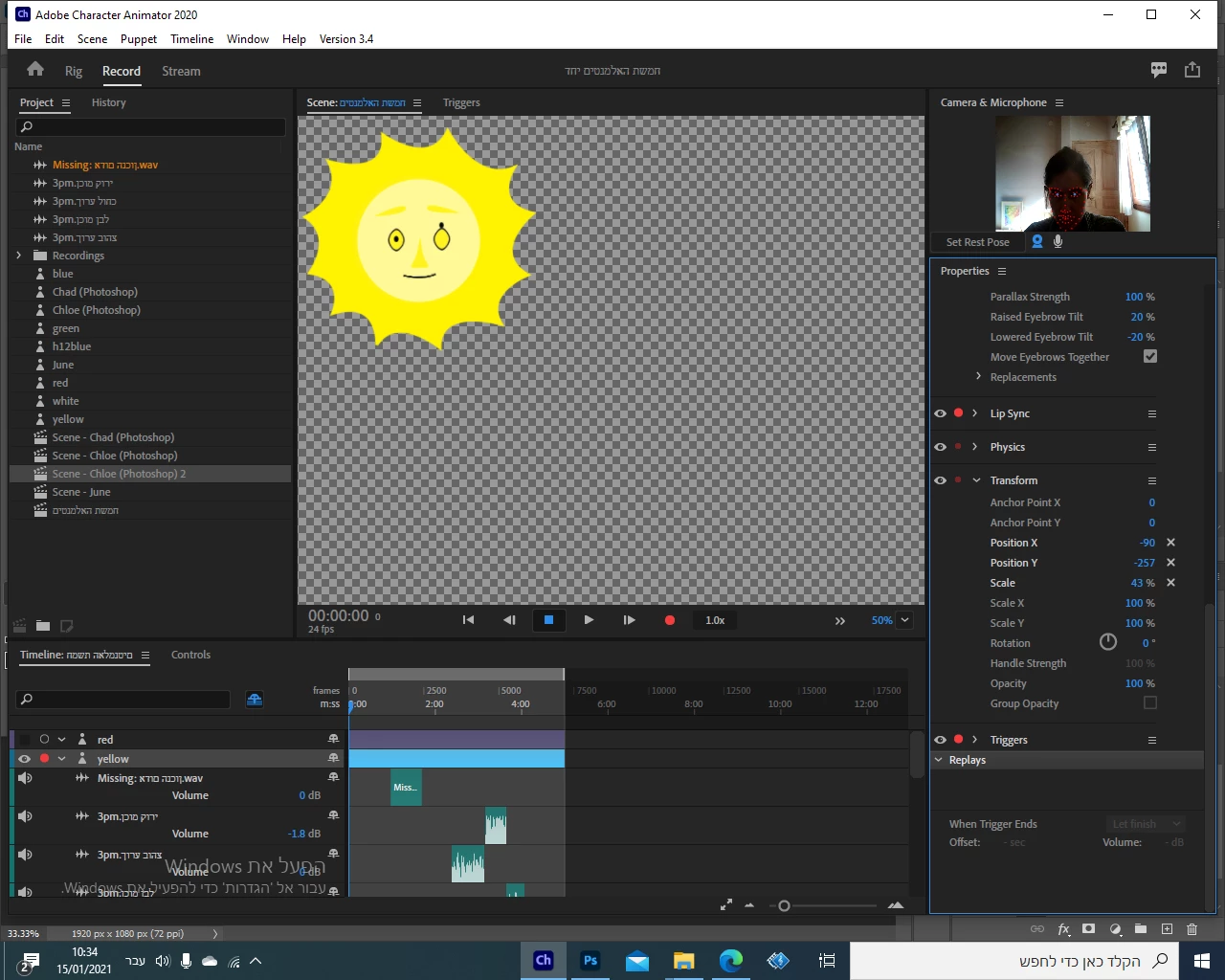Image resolution: width=1225 pixels, height=980 pixels.
Task: Switch to the Rig workspace
Action: 74,71
